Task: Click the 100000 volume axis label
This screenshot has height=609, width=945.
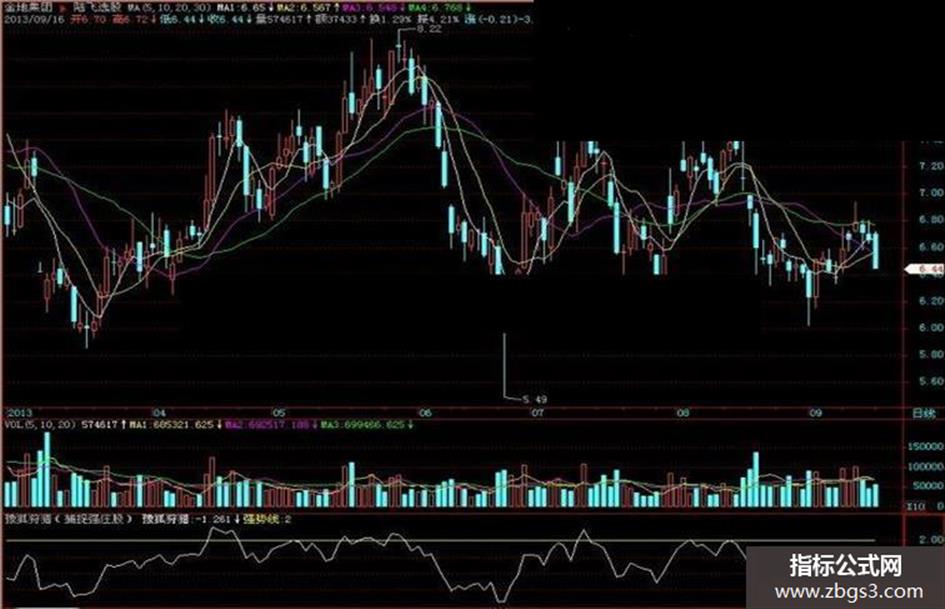Action: 925,467
